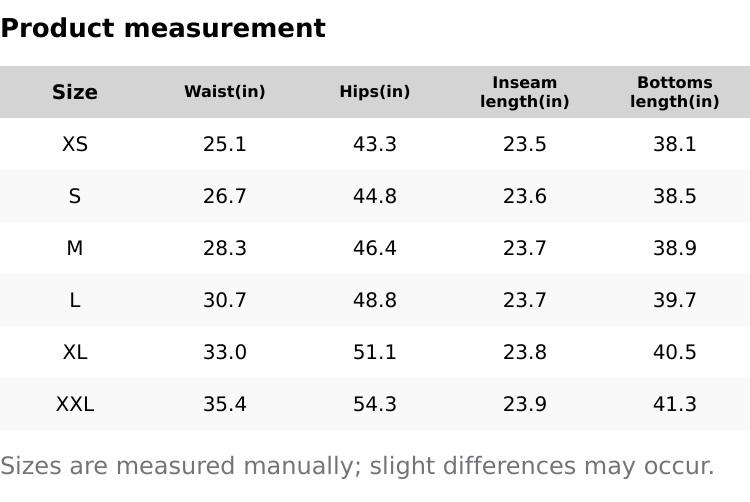Click the L size row label

point(75,300)
